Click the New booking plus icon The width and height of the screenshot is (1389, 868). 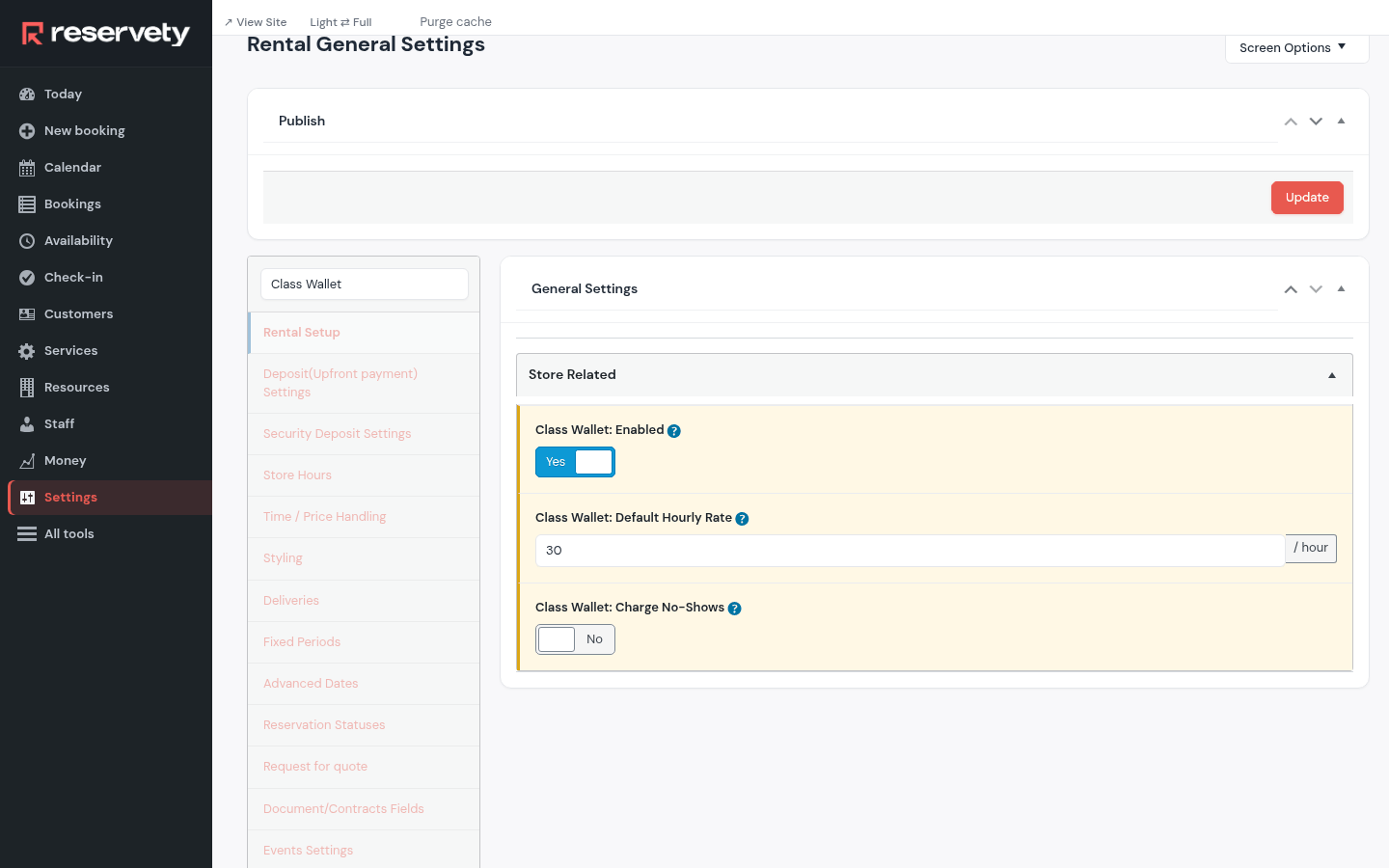click(x=27, y=131)
